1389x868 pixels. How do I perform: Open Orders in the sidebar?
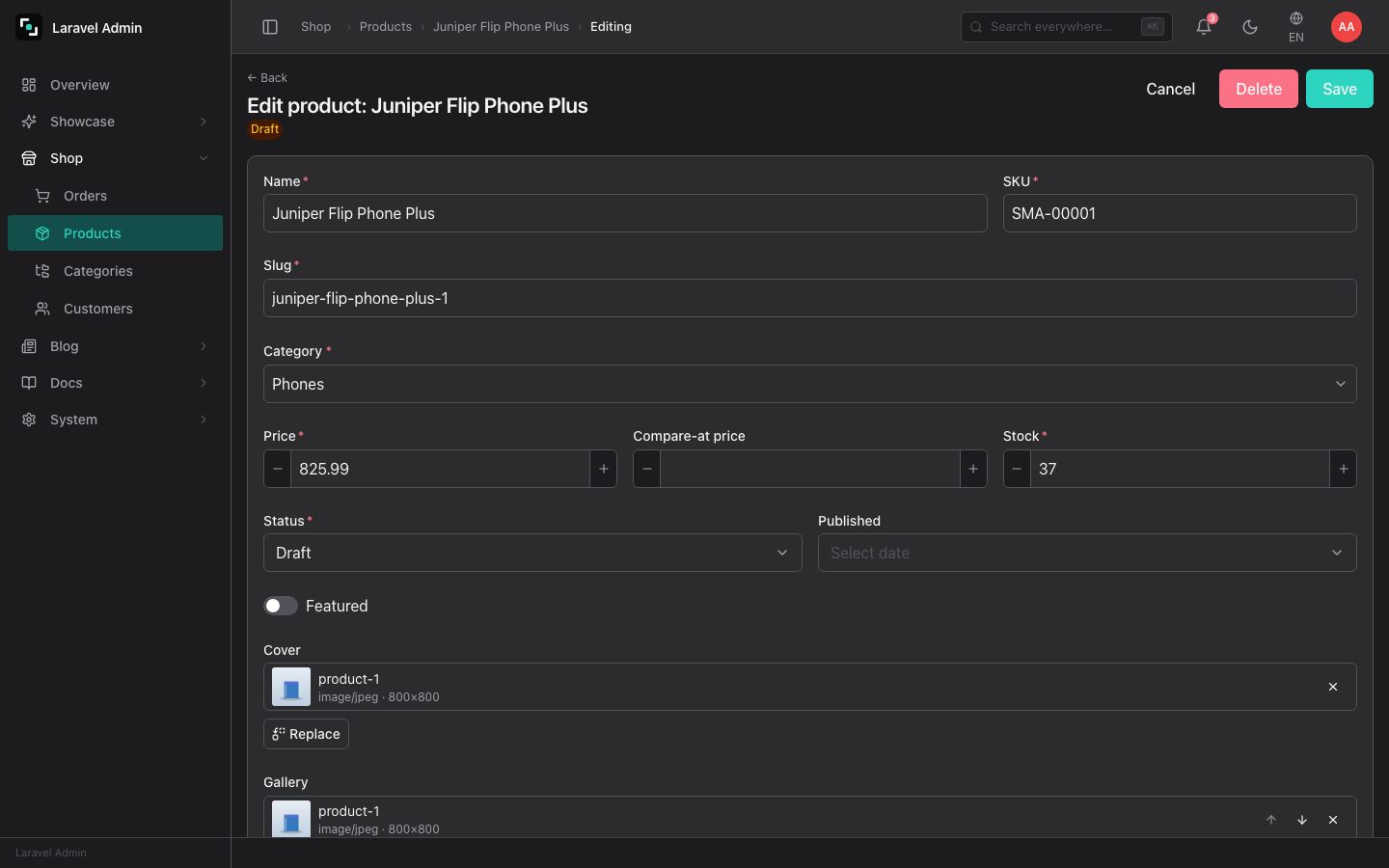[116, 196]
